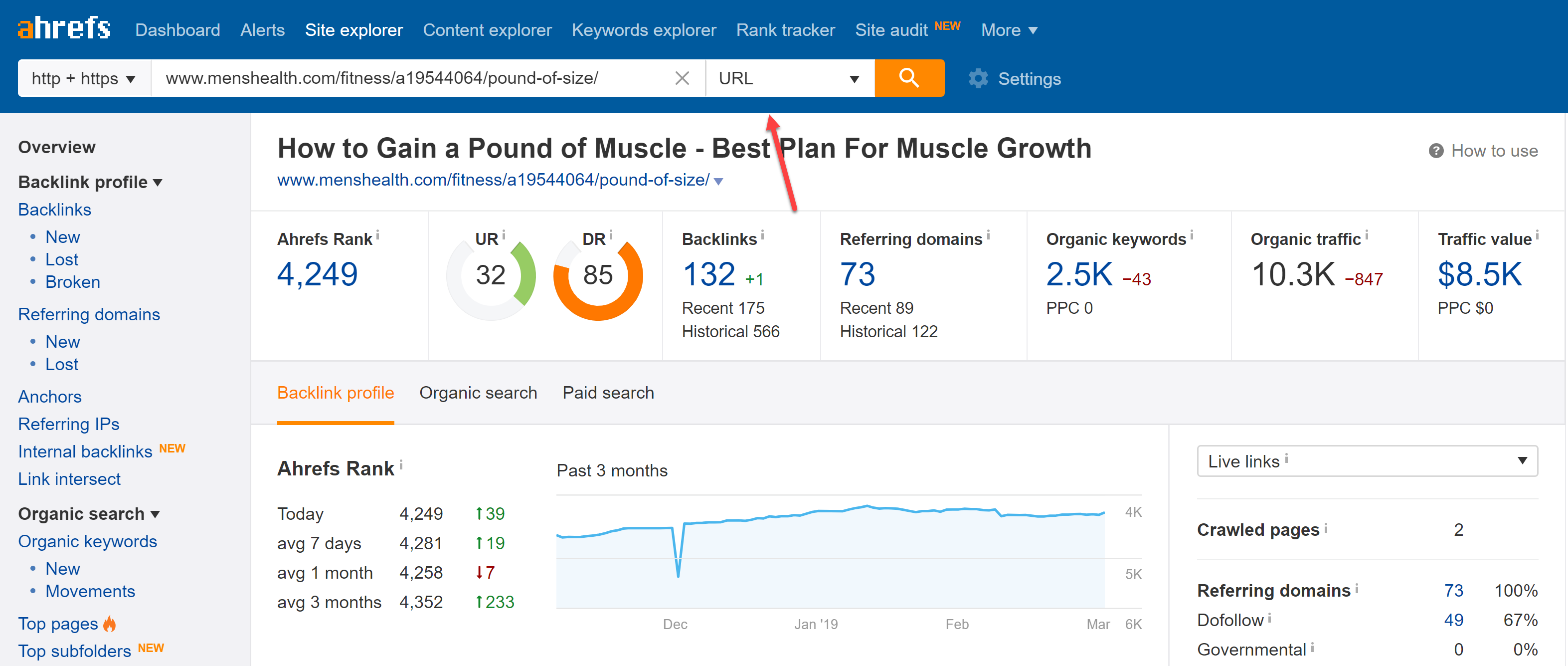Open Movements under Organic keywords
This screenshot has width=1568, height=666.
[x=90, y=591]
